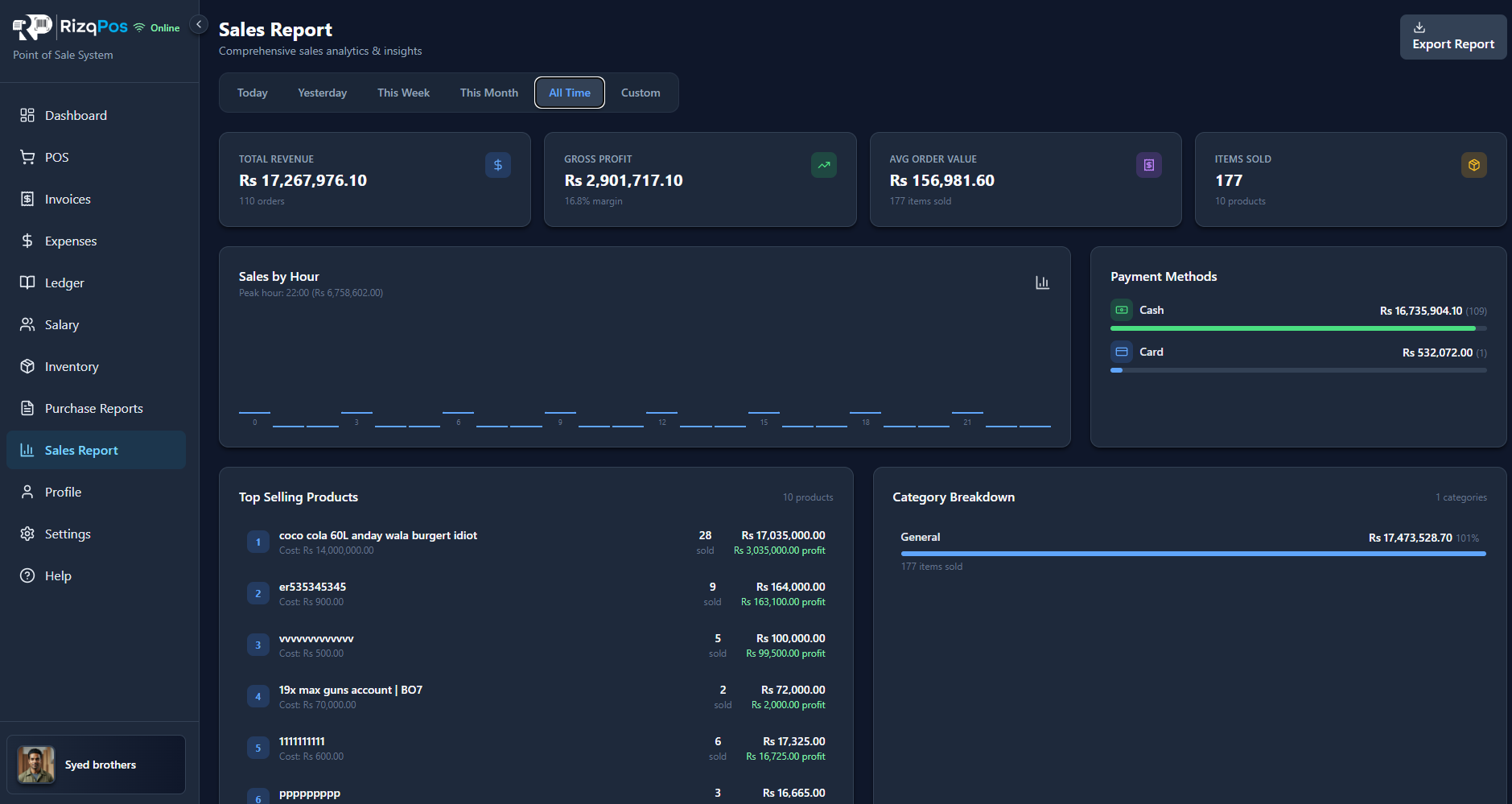
Task: Select the POS cart icon in sidebar
Action: pos(27,157)
